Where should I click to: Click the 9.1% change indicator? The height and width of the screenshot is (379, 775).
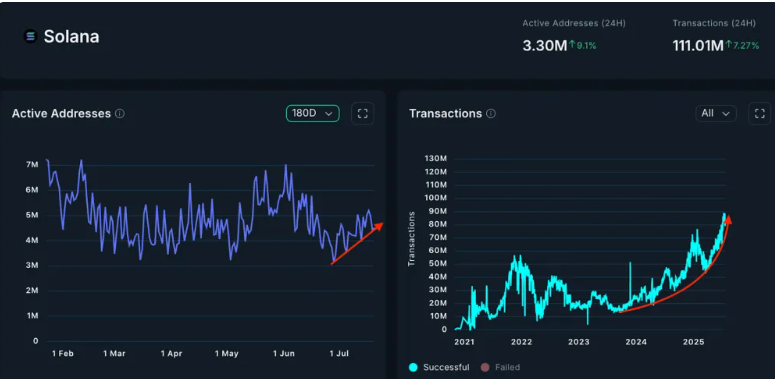583,45
